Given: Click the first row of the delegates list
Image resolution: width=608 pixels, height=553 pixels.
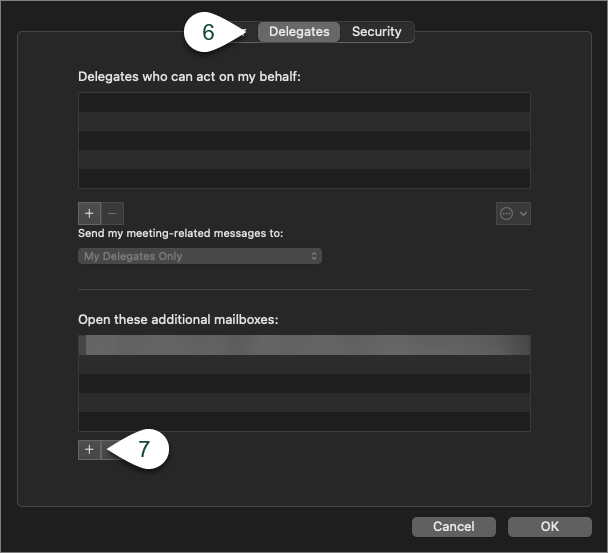Looking at the screenshot, I should (304, 103).
